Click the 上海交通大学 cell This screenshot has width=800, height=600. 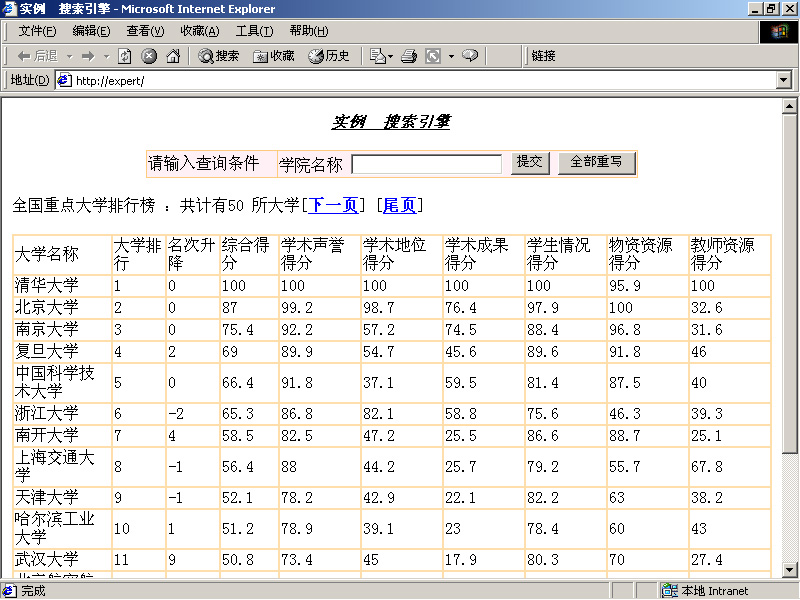pyautogui.click(x=62, y=466)
